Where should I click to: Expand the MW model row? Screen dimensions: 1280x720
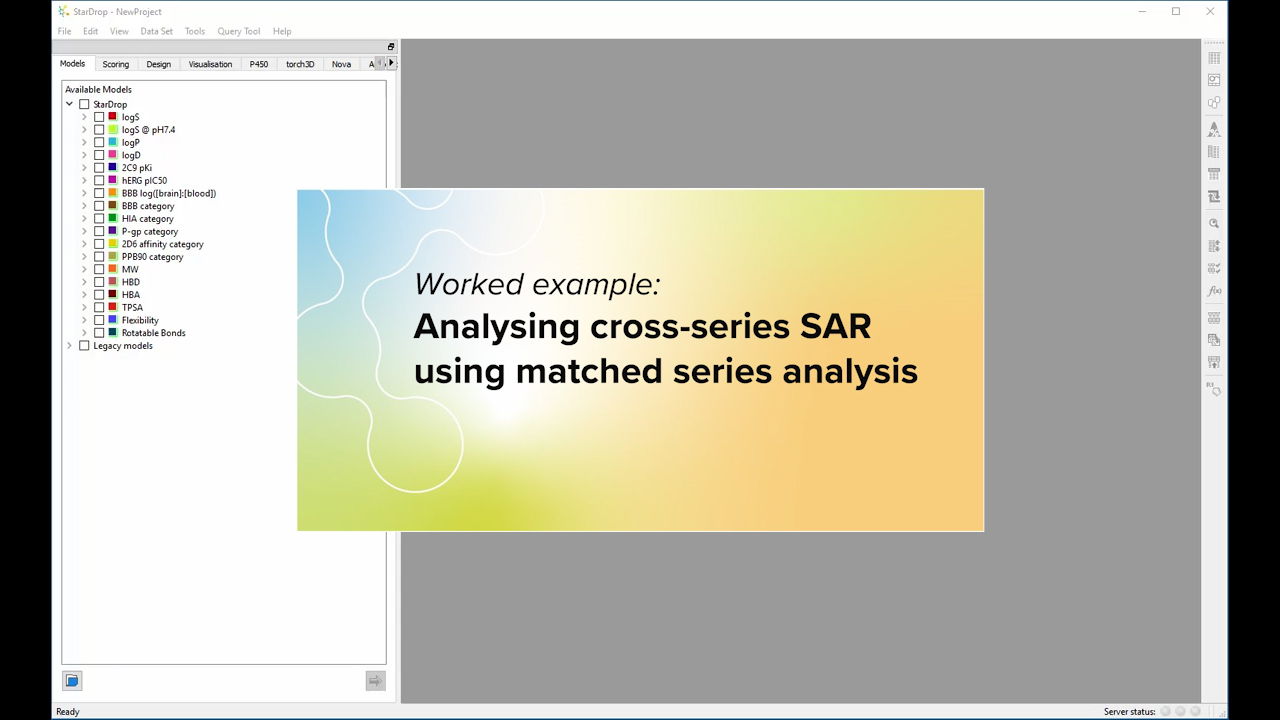click(x=85, y=269)
